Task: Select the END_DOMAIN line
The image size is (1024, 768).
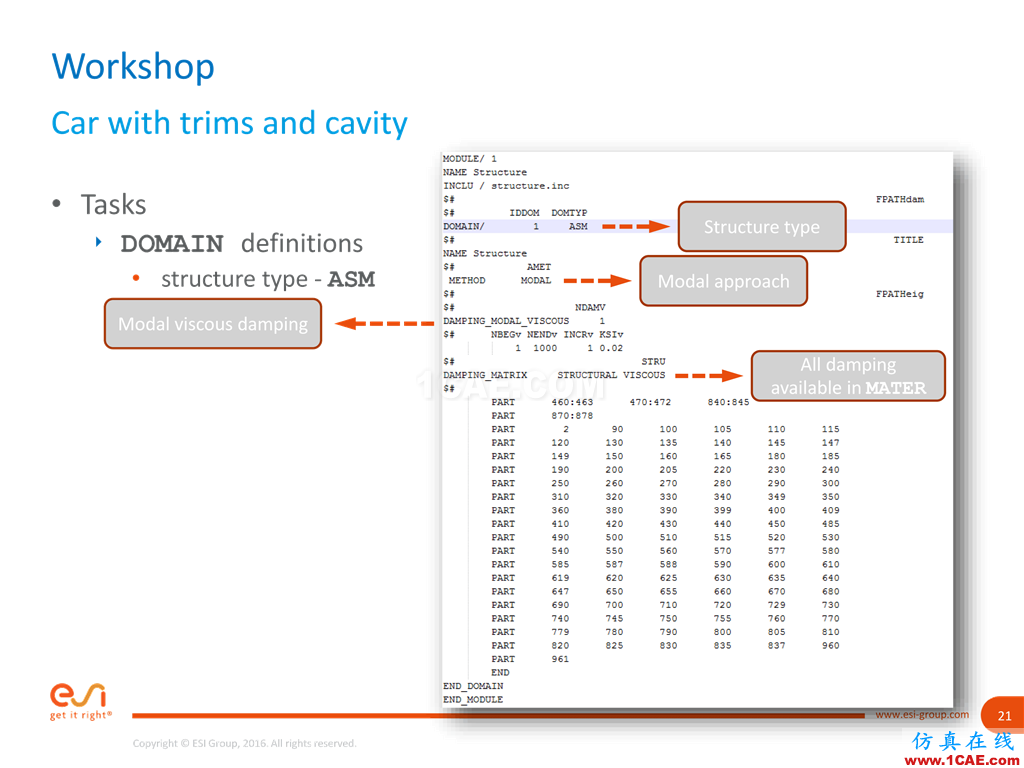Action: coord(473,686)
